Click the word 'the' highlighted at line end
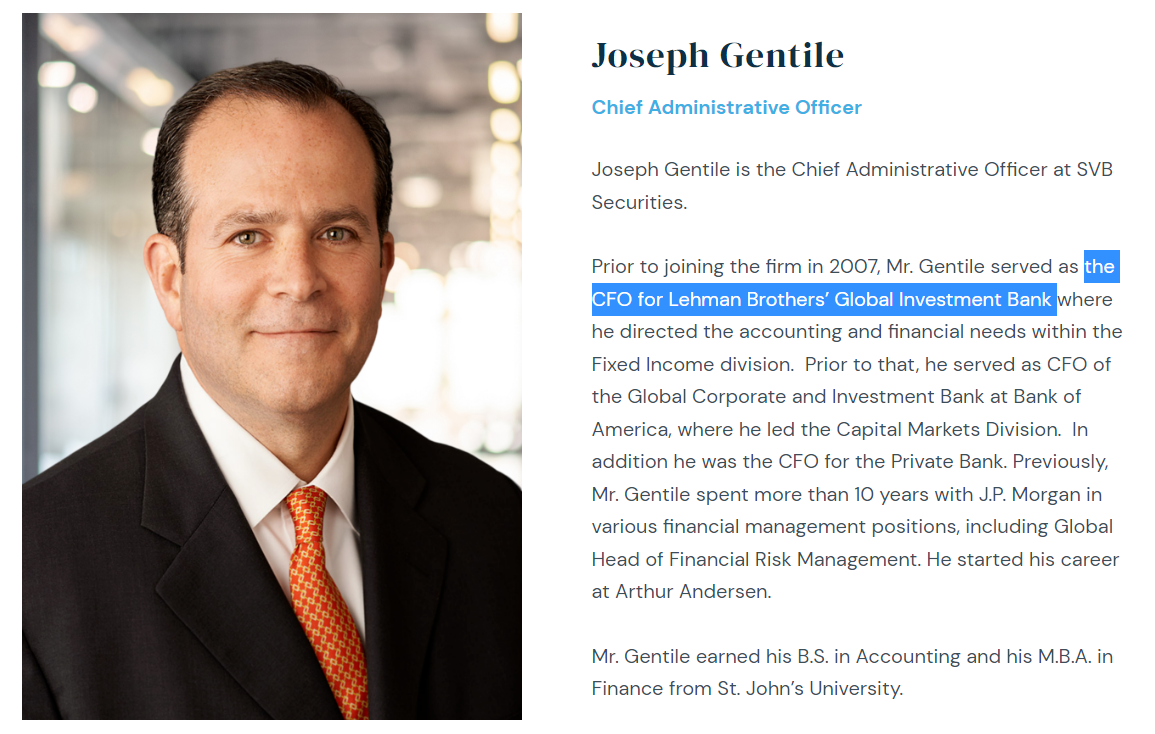This screenshot has height=734, width=1155. (1099, 267)
